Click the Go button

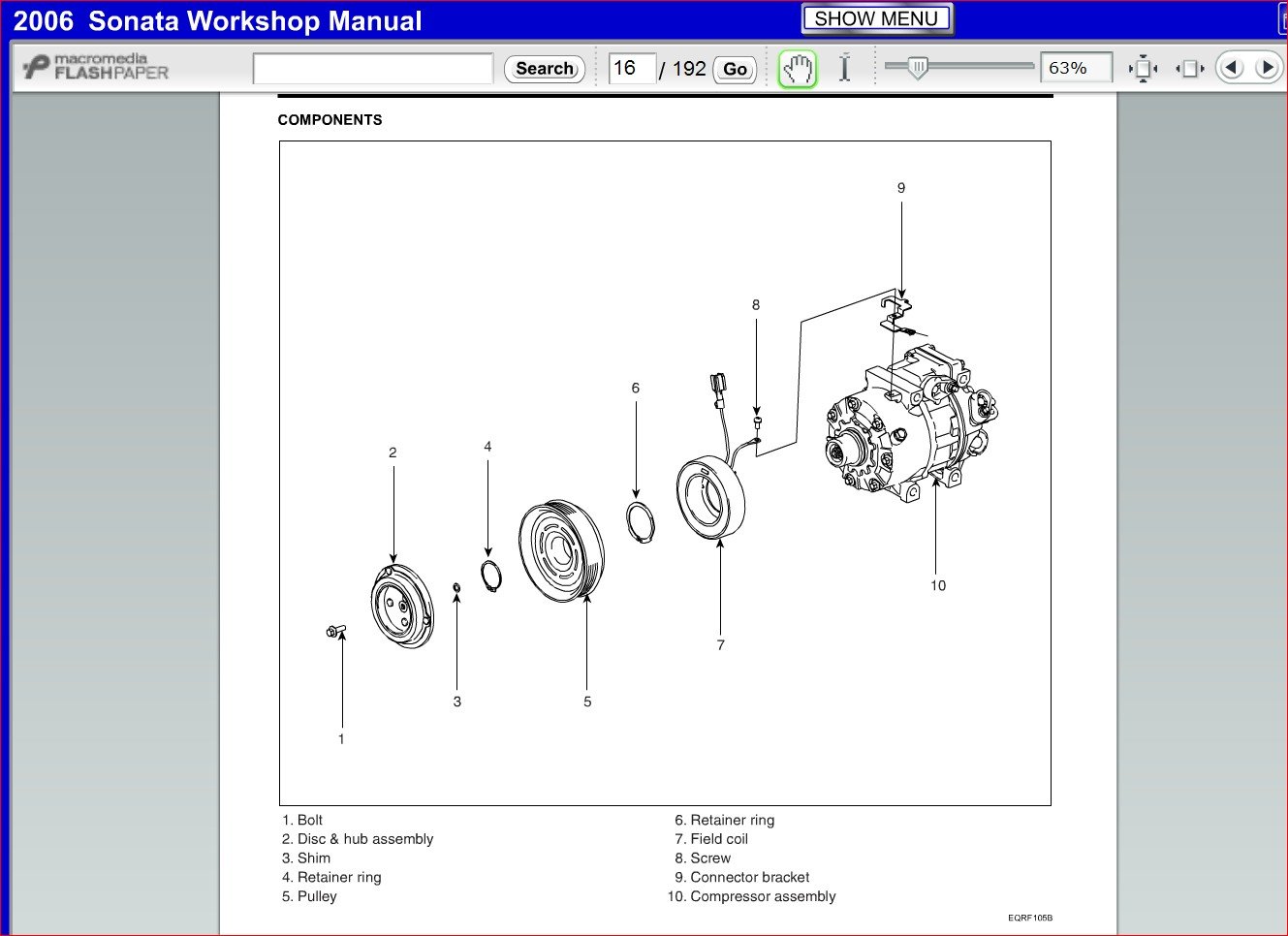point(735,69)
